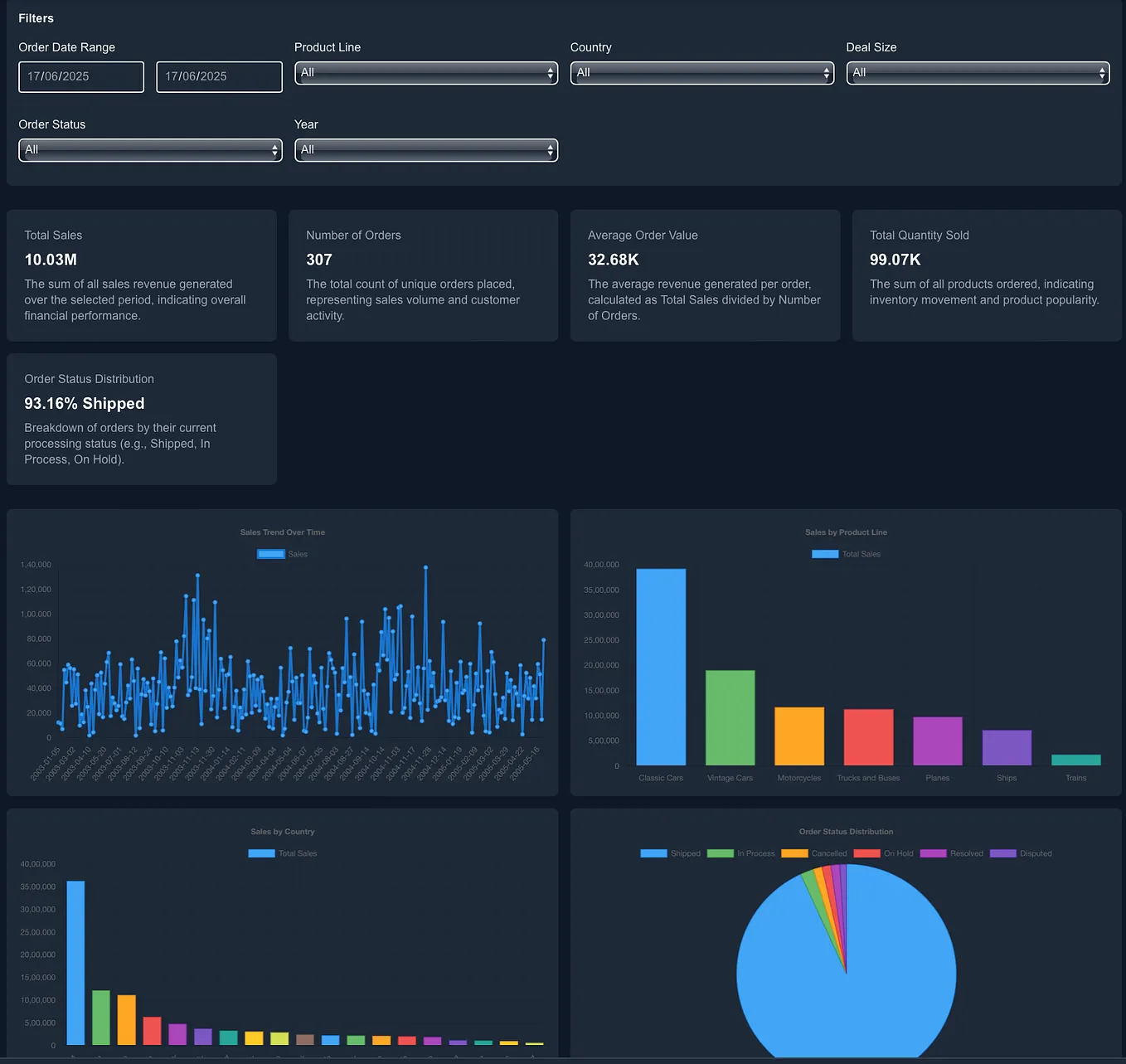
Task: Click the order end date field
Action: point(218,76)
